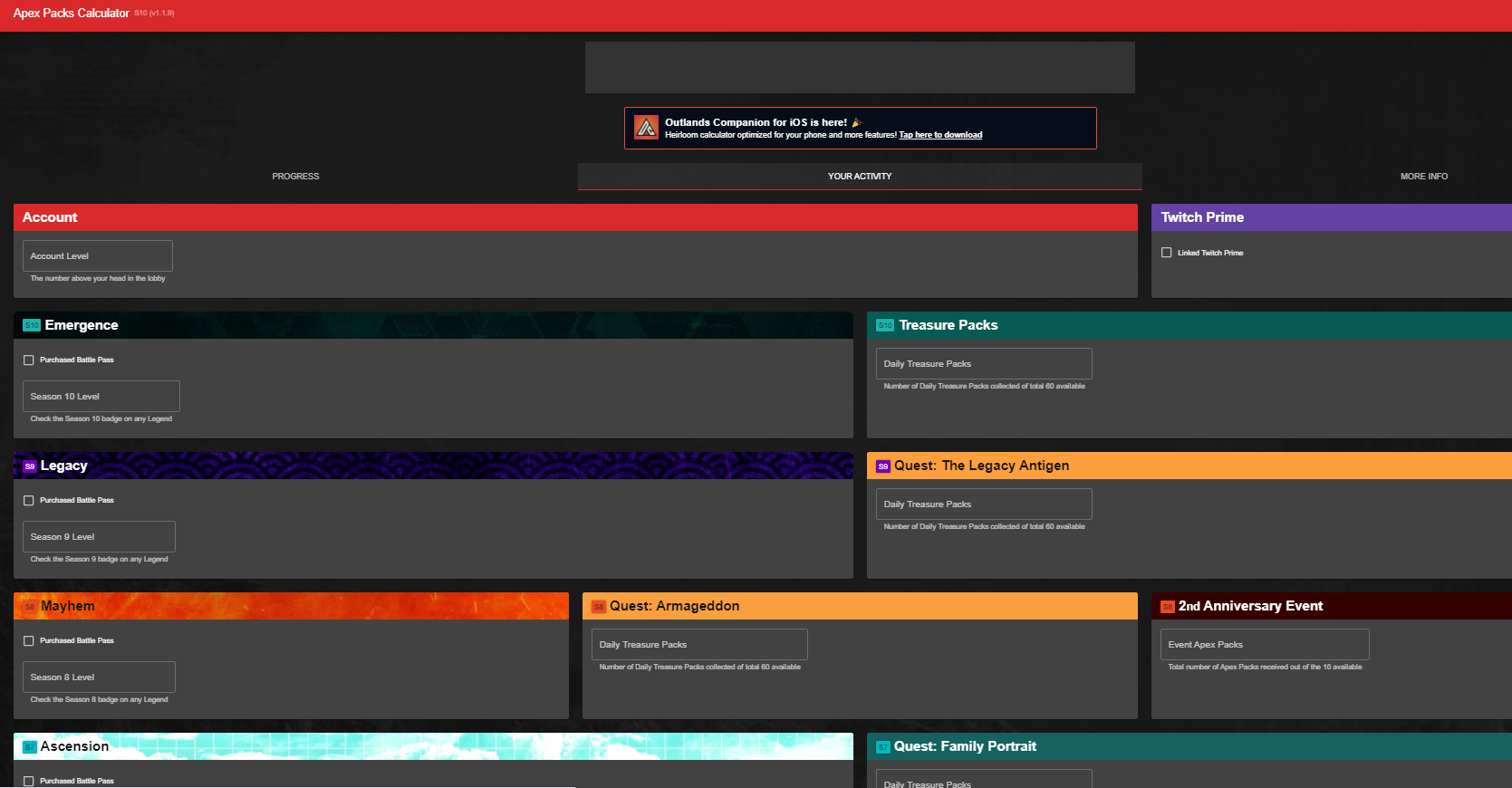Click the Quest: The Legacy Antigen heading

982,466
